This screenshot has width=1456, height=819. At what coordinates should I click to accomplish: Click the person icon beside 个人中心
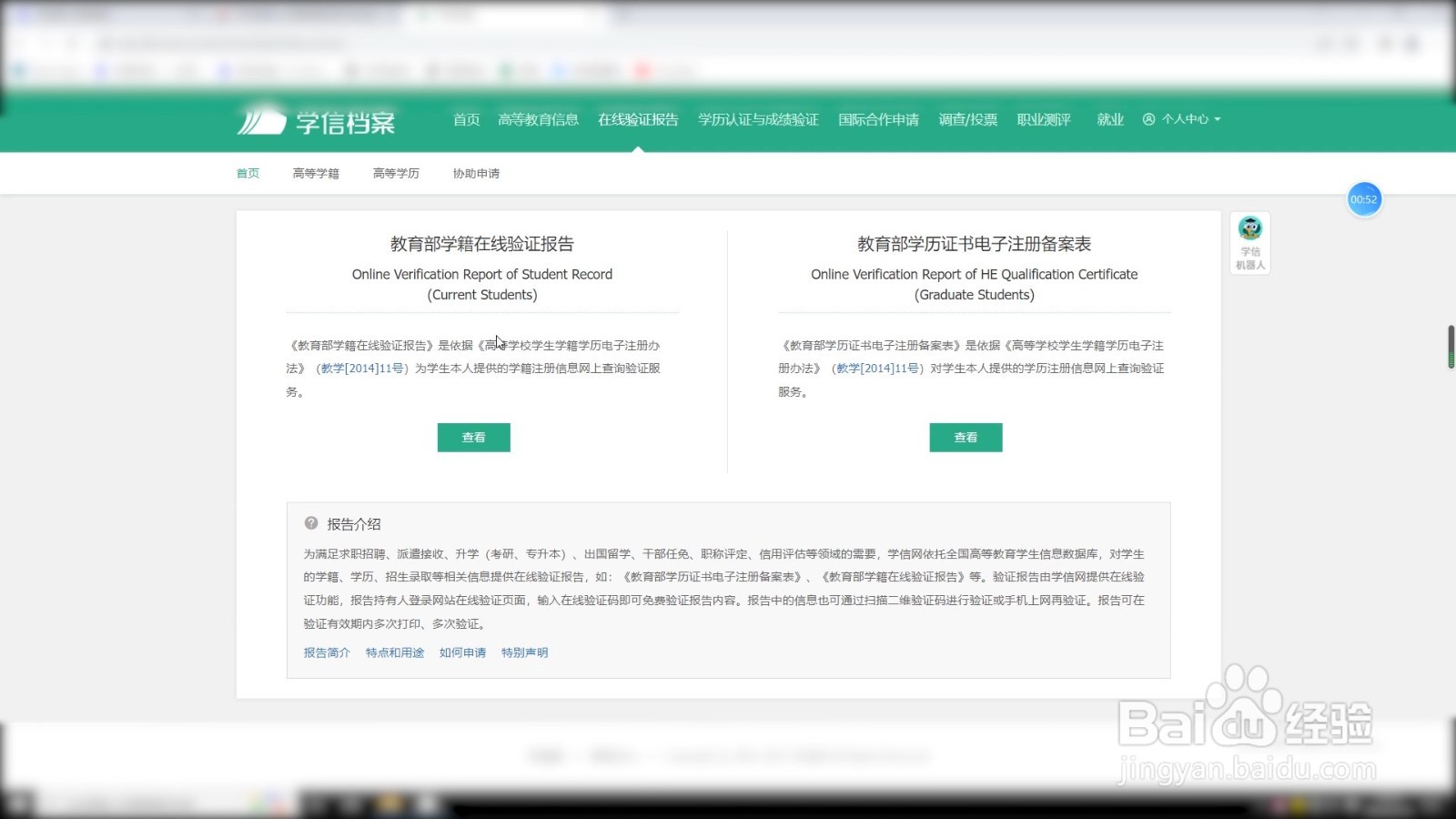tap(1149, 119)
